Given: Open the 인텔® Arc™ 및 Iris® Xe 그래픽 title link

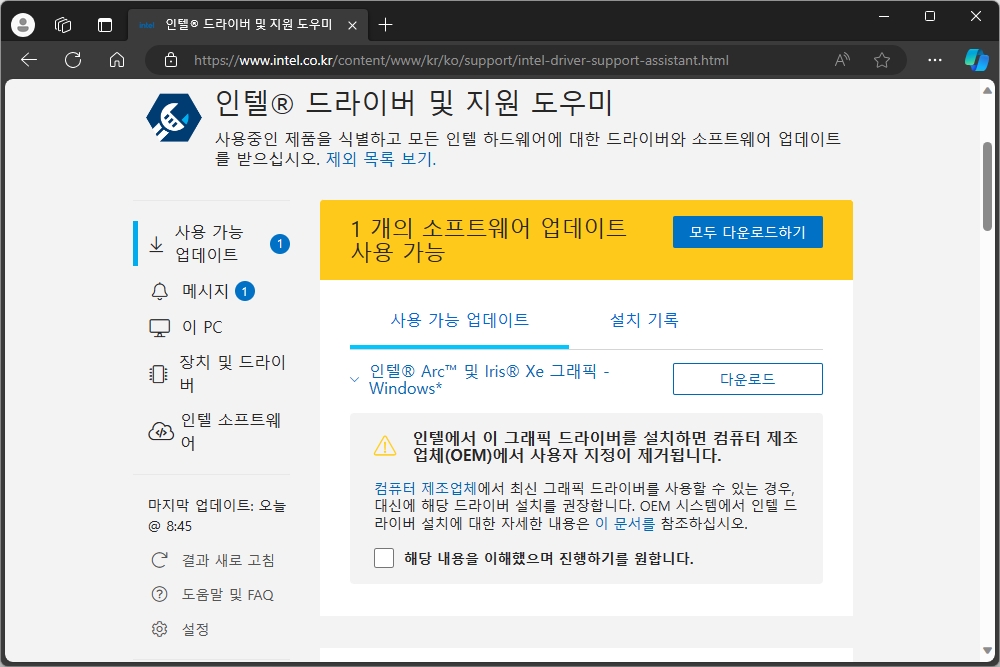Looking at the screenshot, I should pyautogui.click(x=489, y=379).
